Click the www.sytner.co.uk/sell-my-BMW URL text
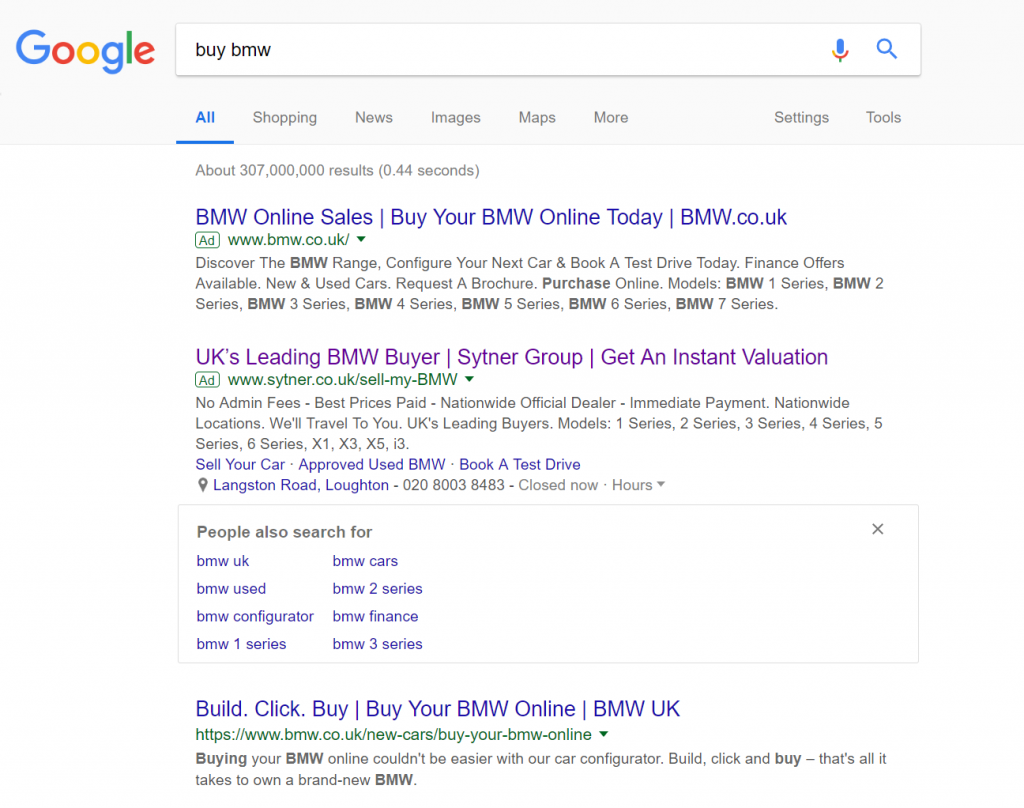This screenshot has width=1024, height=808. tap(343, 380)
